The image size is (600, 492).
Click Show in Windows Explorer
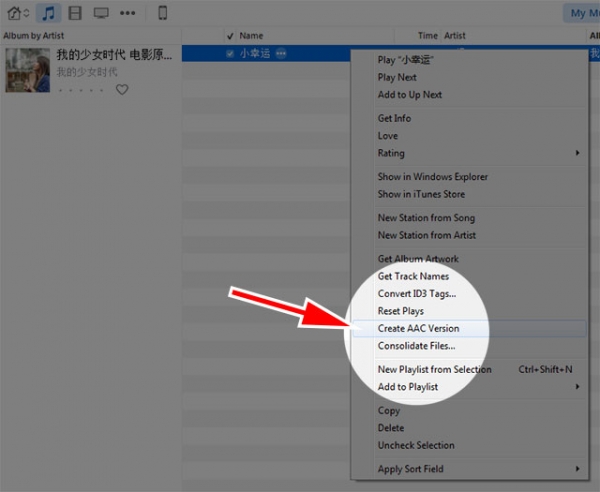point(433,177)
